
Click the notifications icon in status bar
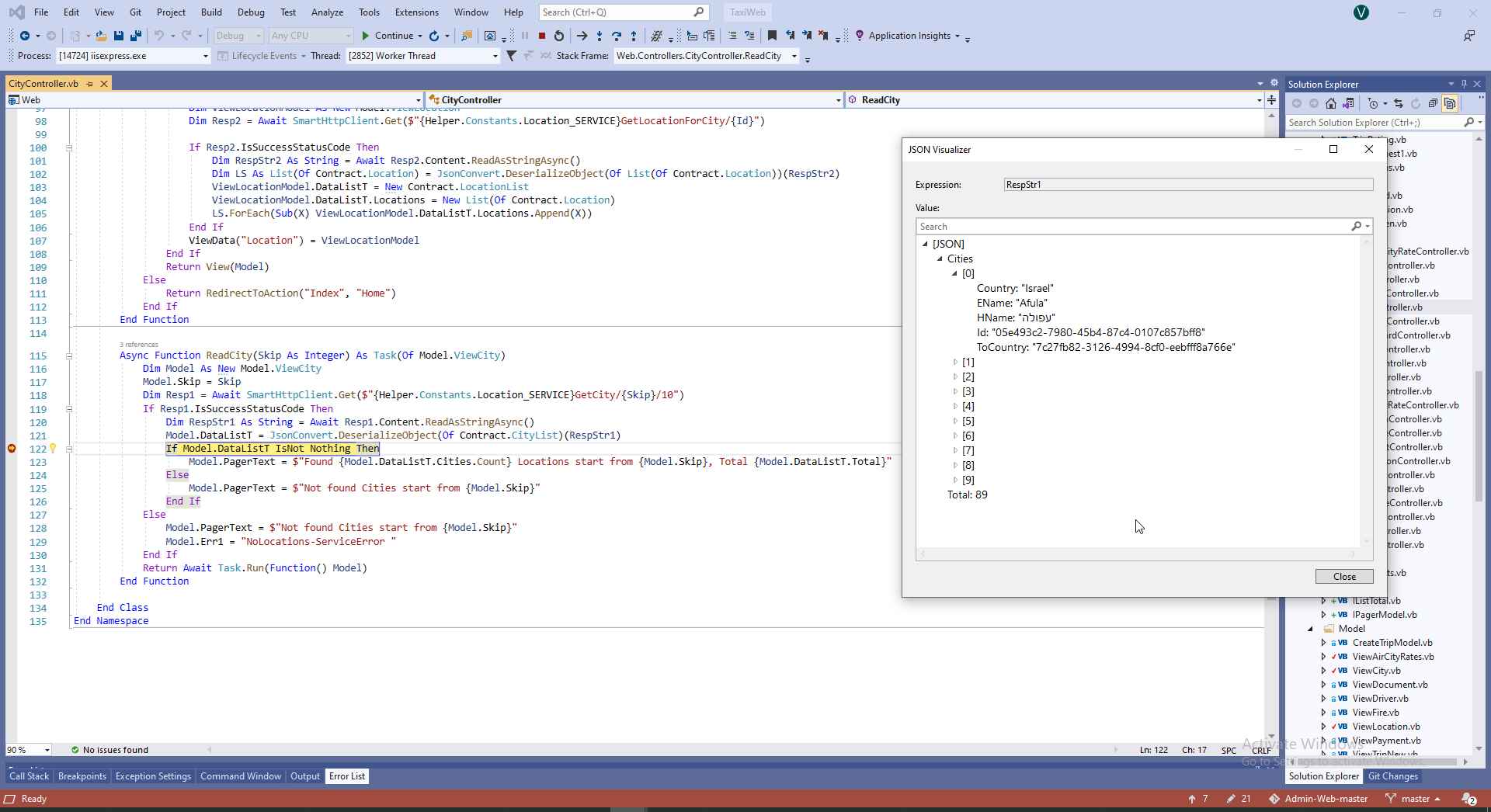tap(1468, 799)
